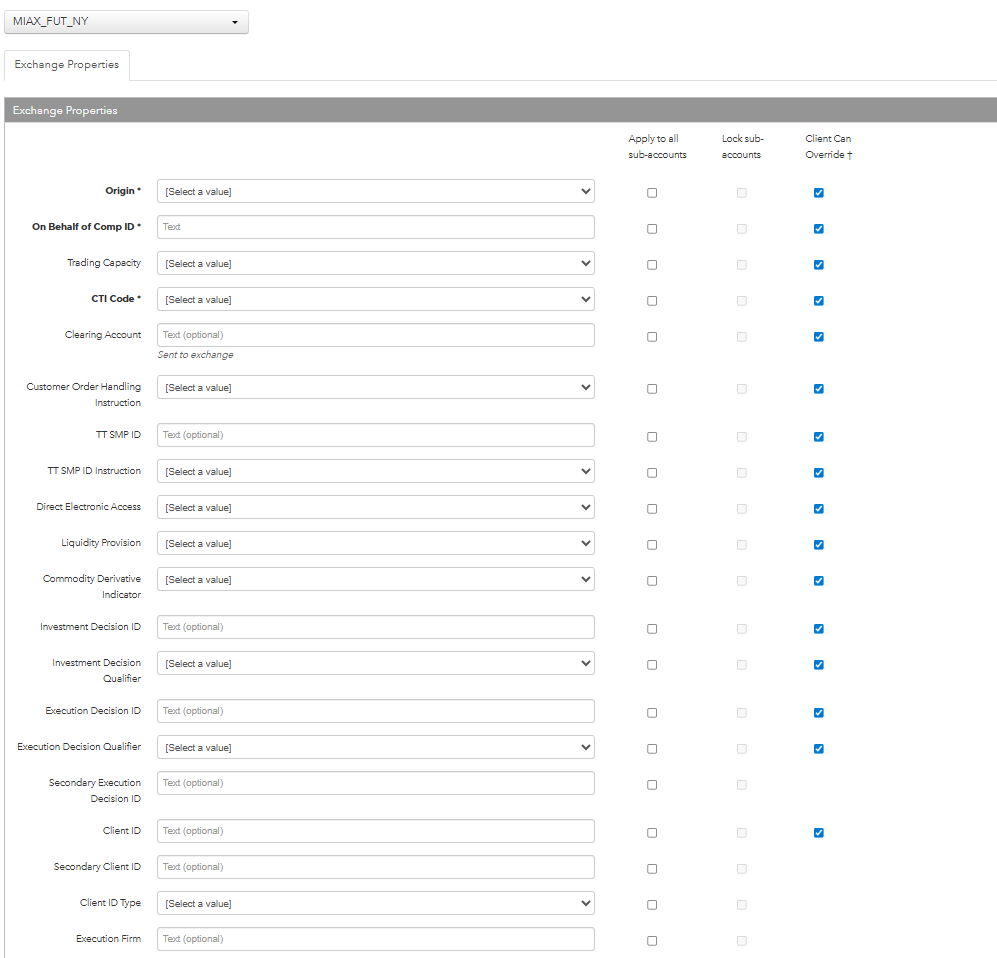Switch to the Exchange Properties tab

tap(67, 65)
